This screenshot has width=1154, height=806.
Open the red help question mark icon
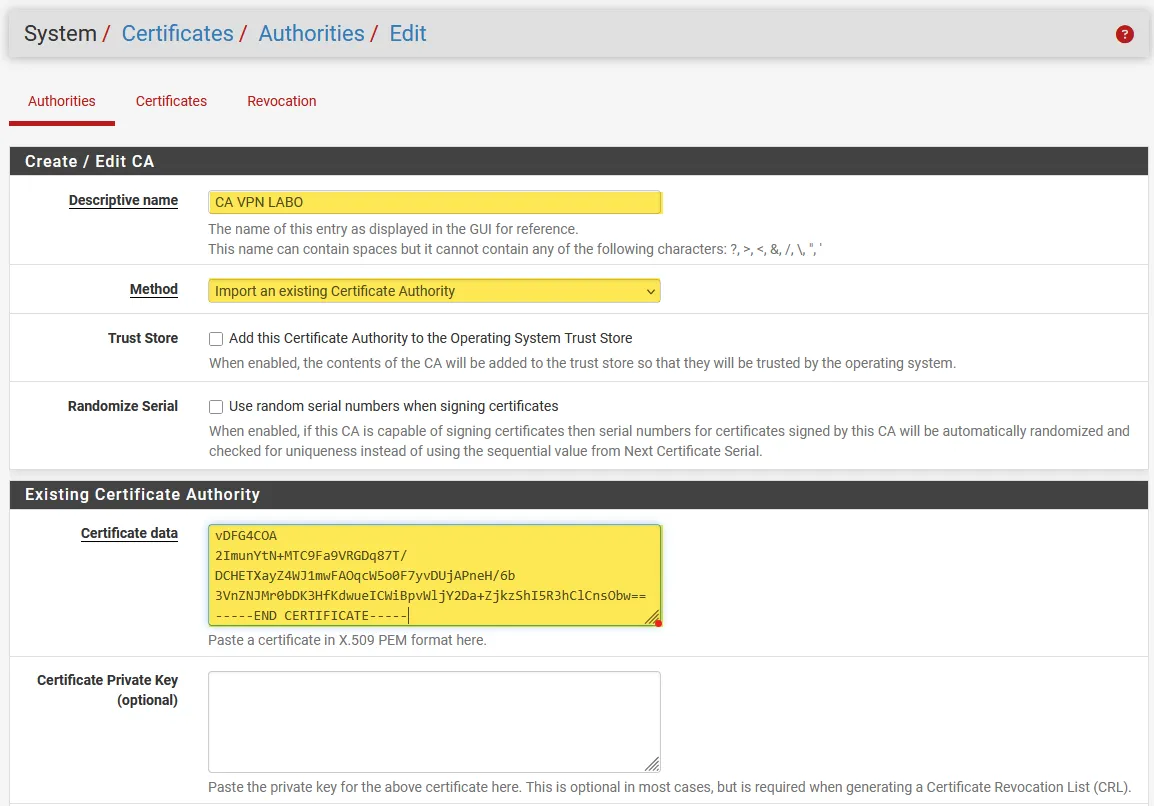tap(1124, 34)
